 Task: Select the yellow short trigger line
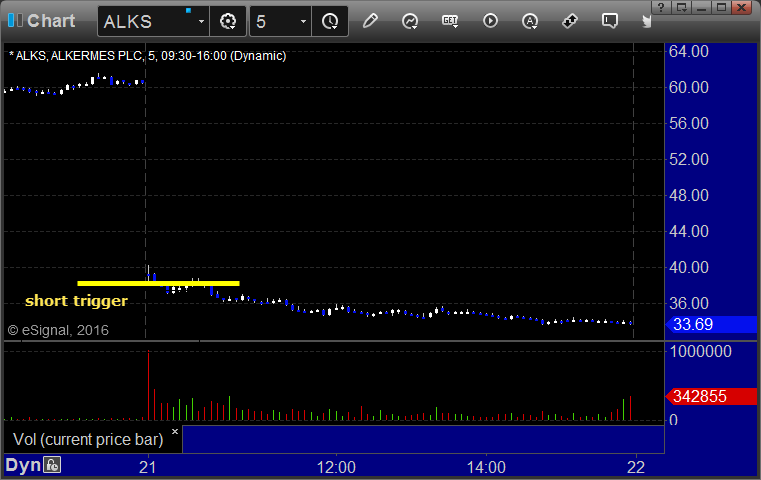(x=158, y=283)
